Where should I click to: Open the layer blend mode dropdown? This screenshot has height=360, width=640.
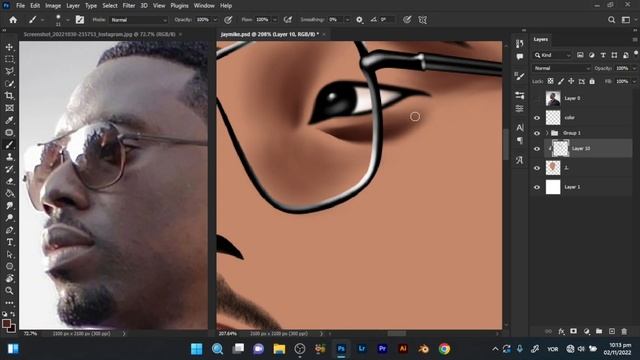(561, 68)
